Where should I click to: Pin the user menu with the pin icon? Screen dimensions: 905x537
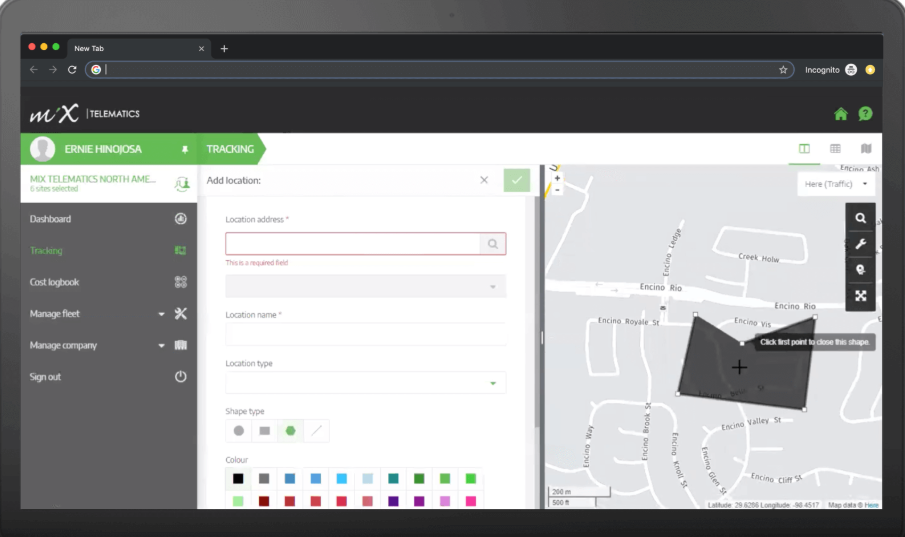(x=185, y=150)
